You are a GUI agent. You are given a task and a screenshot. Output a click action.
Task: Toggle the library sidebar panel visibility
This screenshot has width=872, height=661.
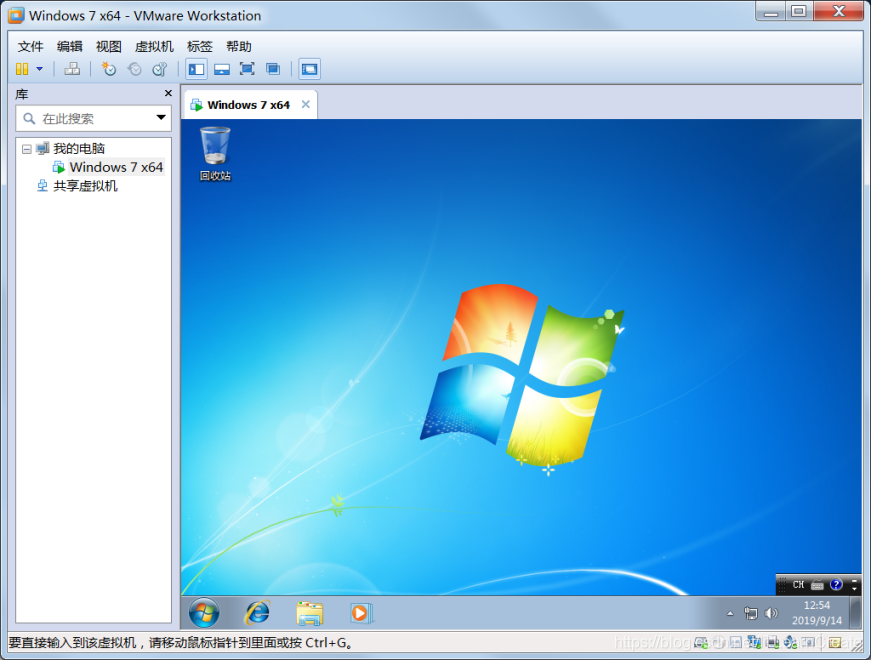point(196,69)
